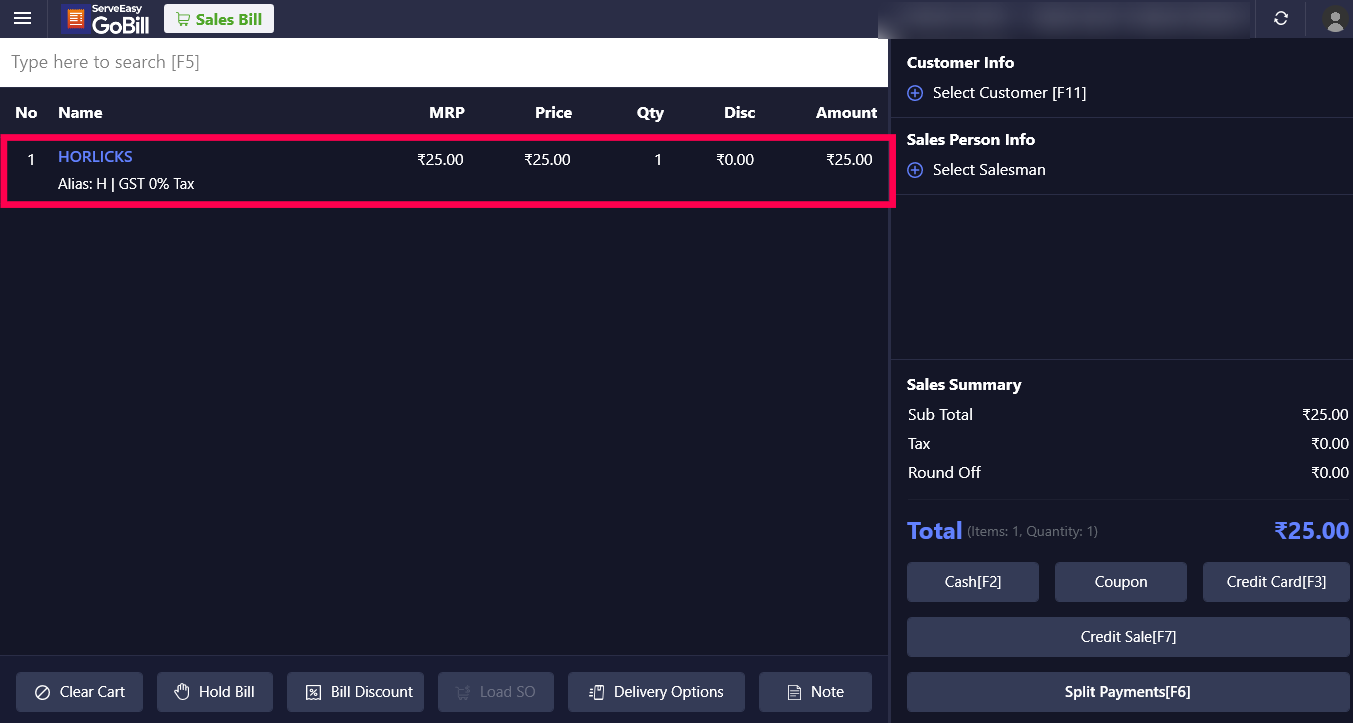
Task: Click the Sales Person Info heading
Action: (971, 140)
